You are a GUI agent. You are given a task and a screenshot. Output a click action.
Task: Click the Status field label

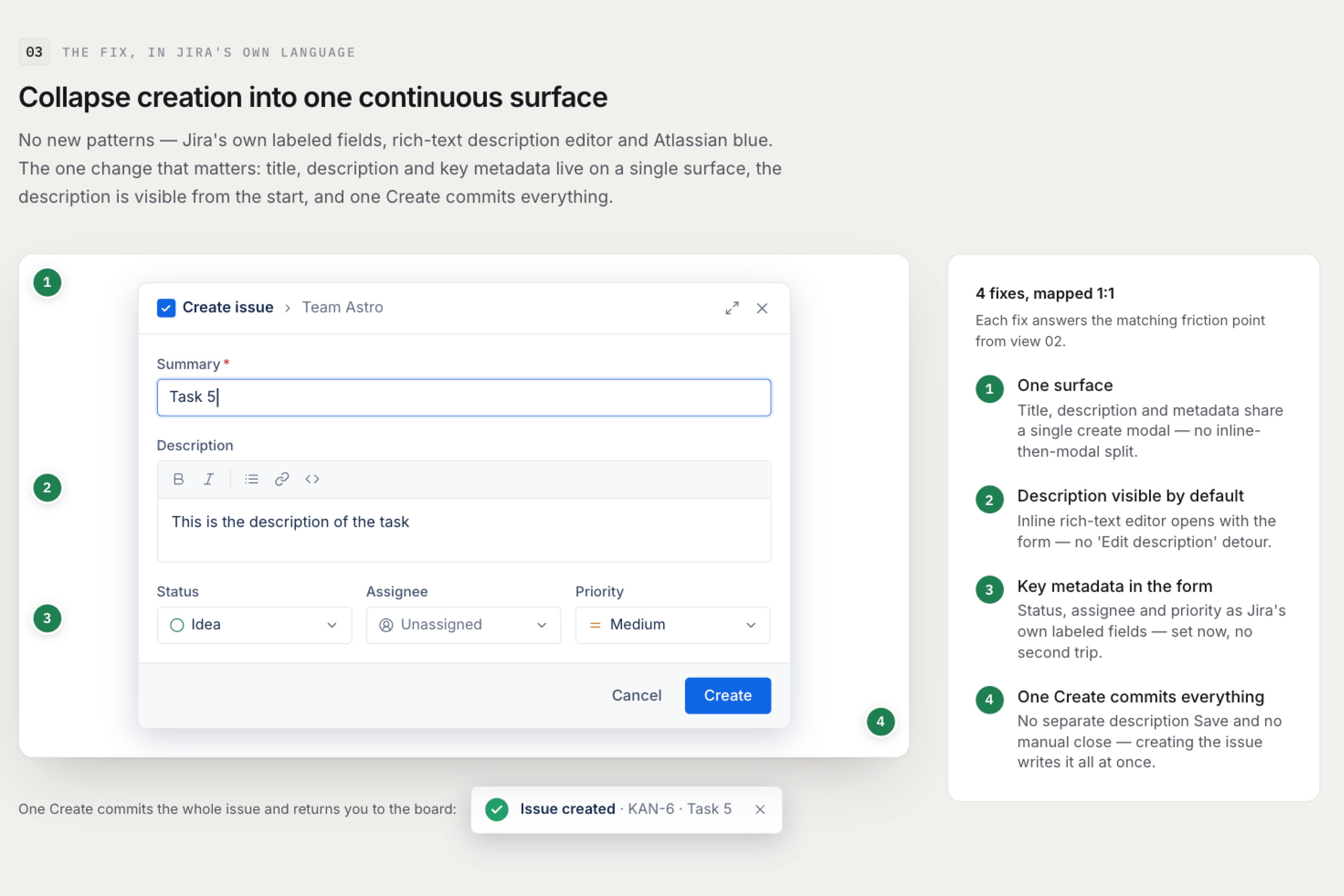coord(178,591)
